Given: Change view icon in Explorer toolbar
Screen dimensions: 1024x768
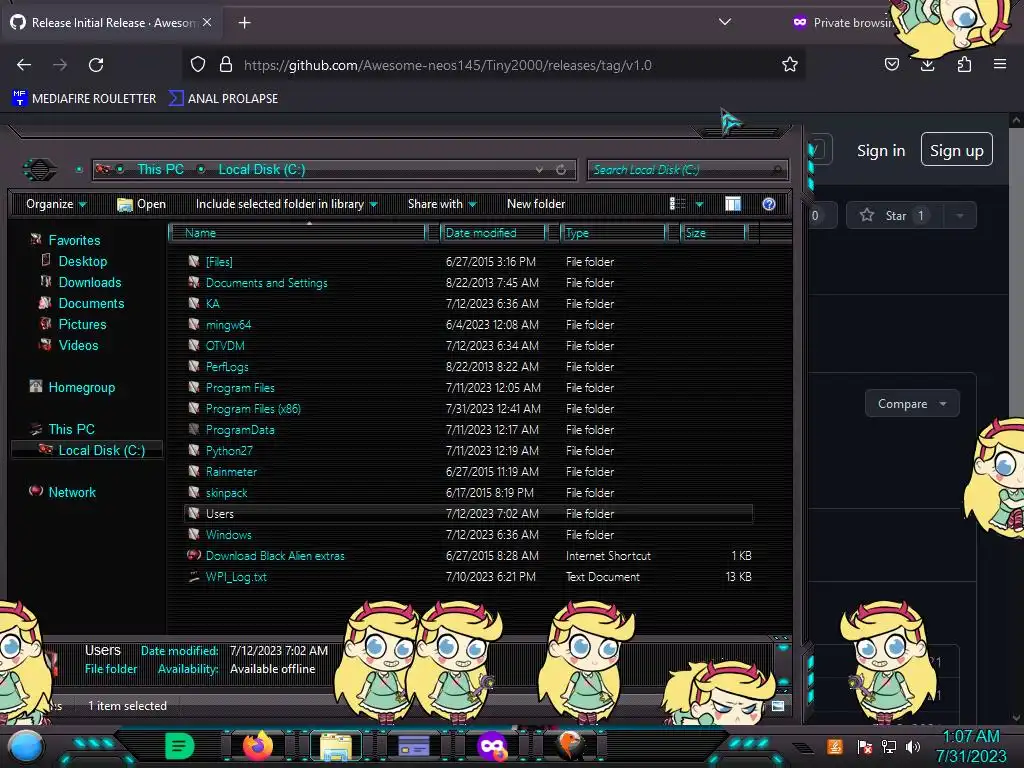Looking at the screenshot, I should 677,204.
